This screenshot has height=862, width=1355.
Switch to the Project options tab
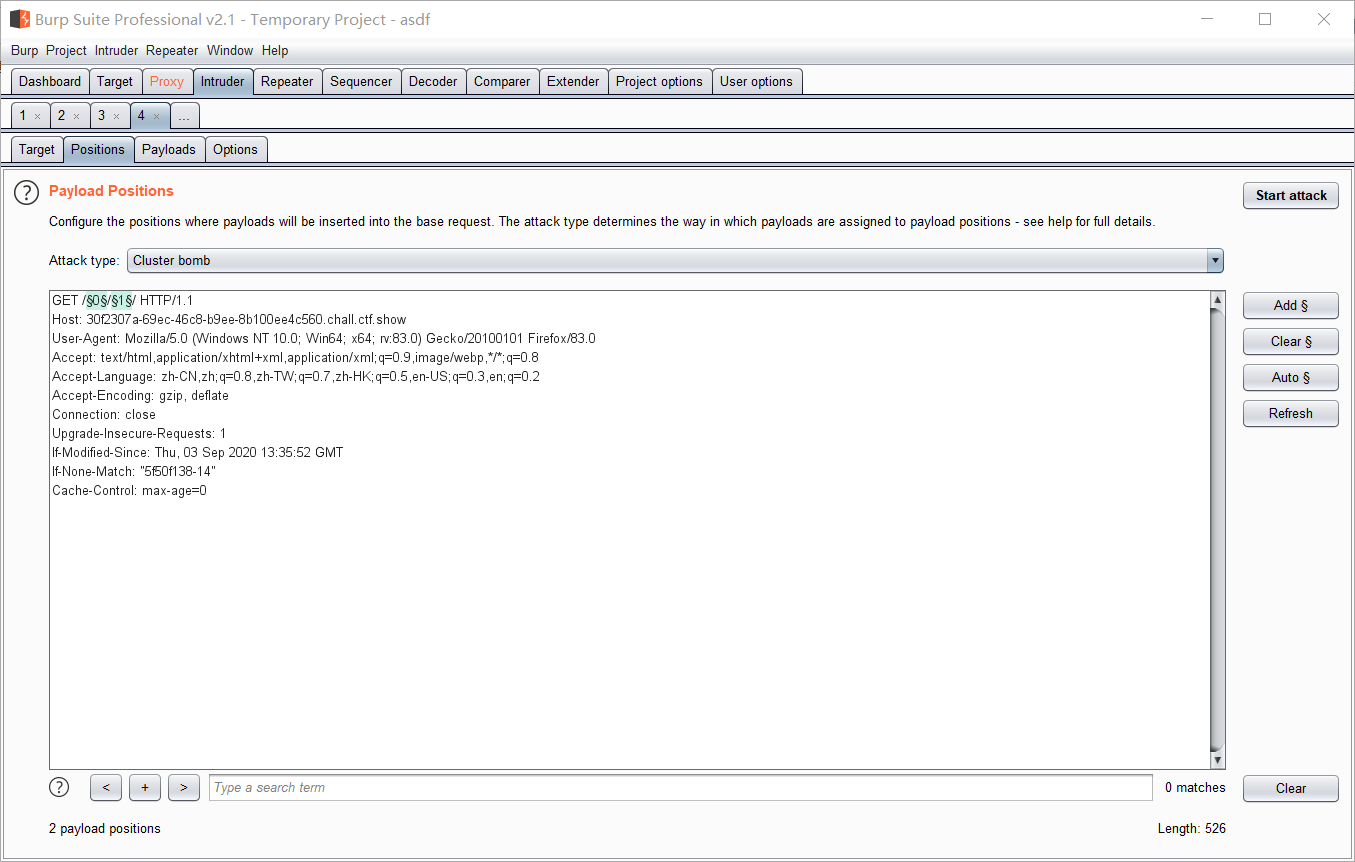[x=659, y=82]
